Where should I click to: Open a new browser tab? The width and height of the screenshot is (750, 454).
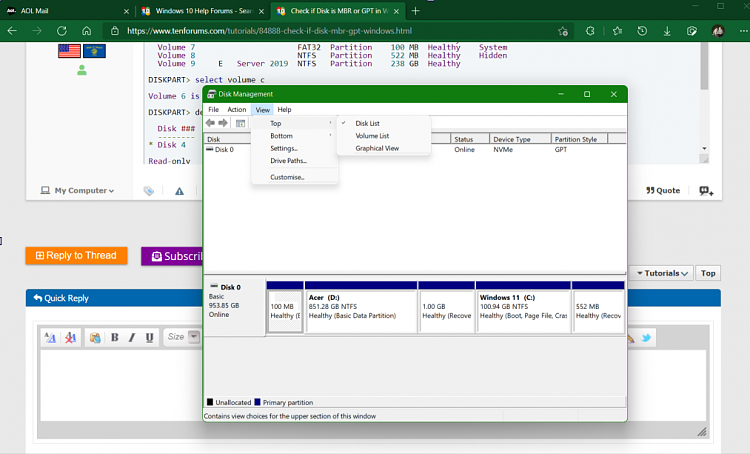click(416, 11)
